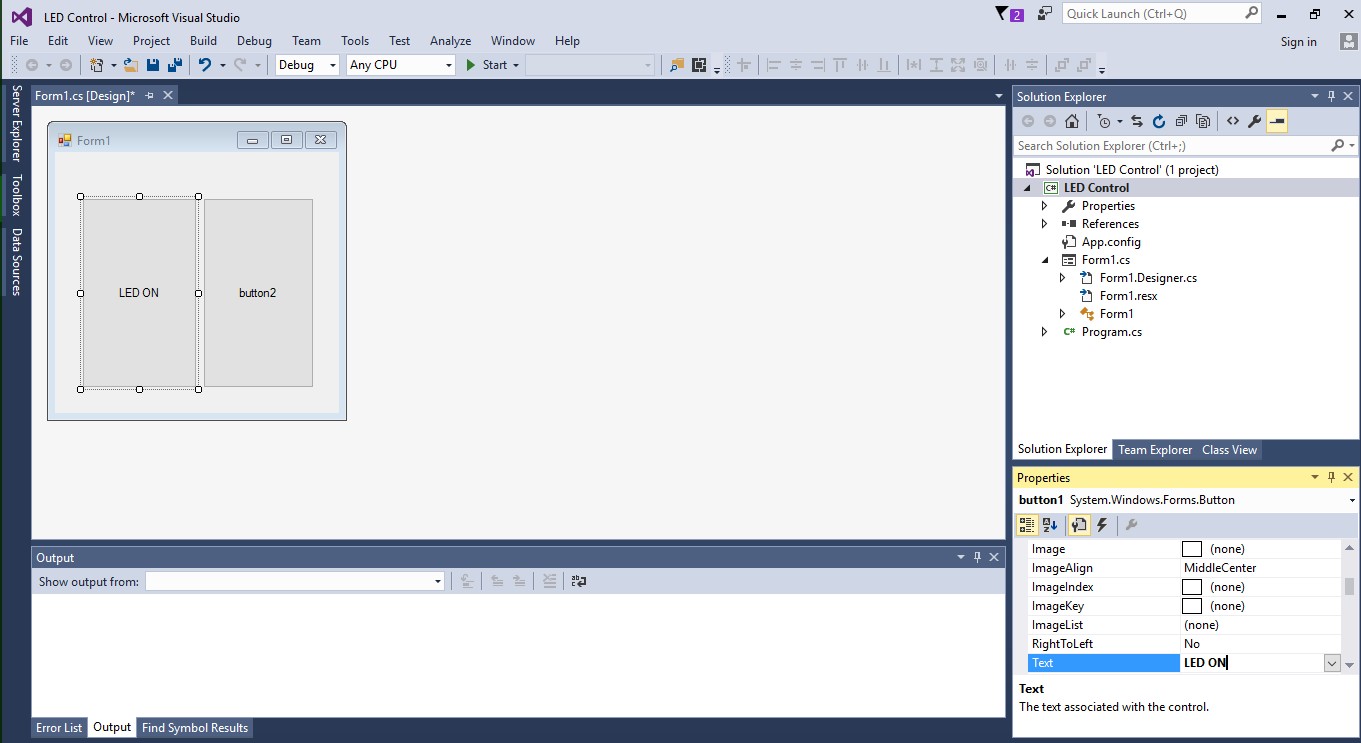Switch Properties window to Alphabetical sort
The height and width of the screenshot is (743, 1361).
(1050, 525)
